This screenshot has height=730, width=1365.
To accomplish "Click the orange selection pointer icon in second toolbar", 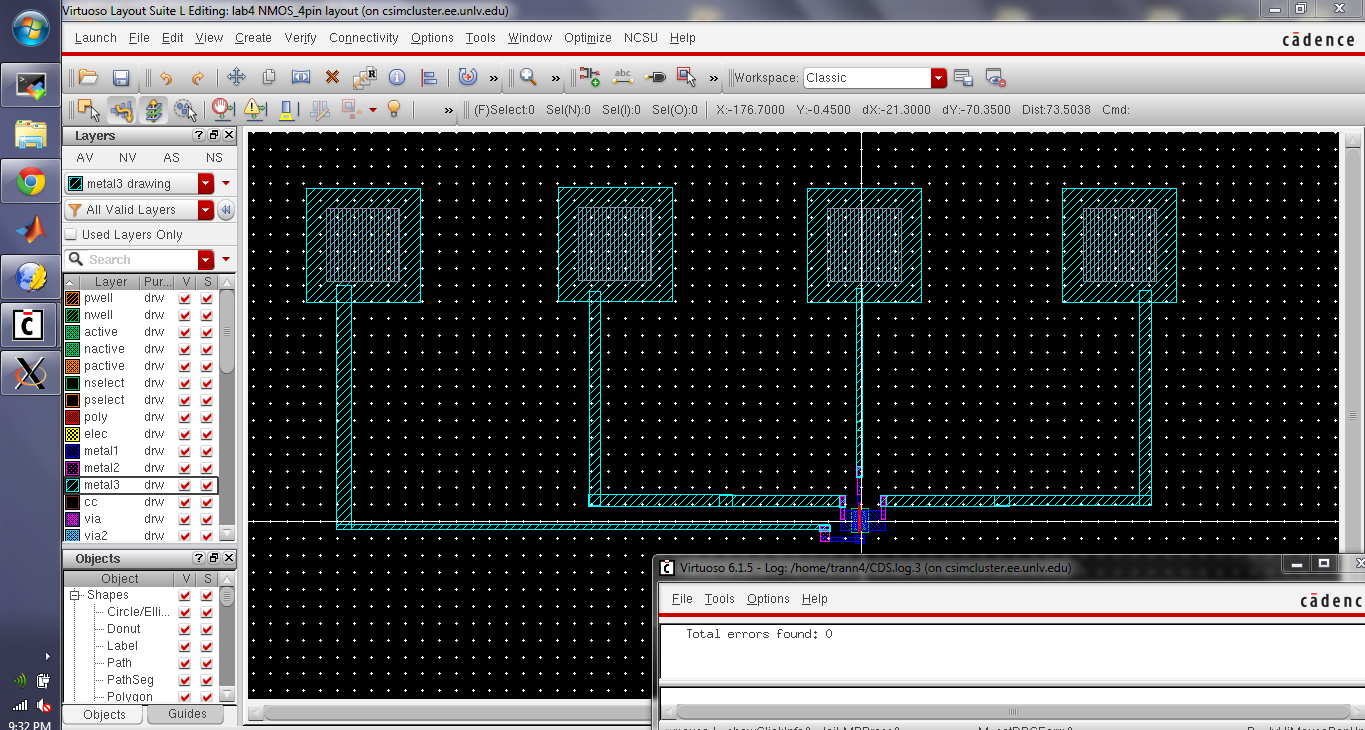I will (x=88, y=109).
